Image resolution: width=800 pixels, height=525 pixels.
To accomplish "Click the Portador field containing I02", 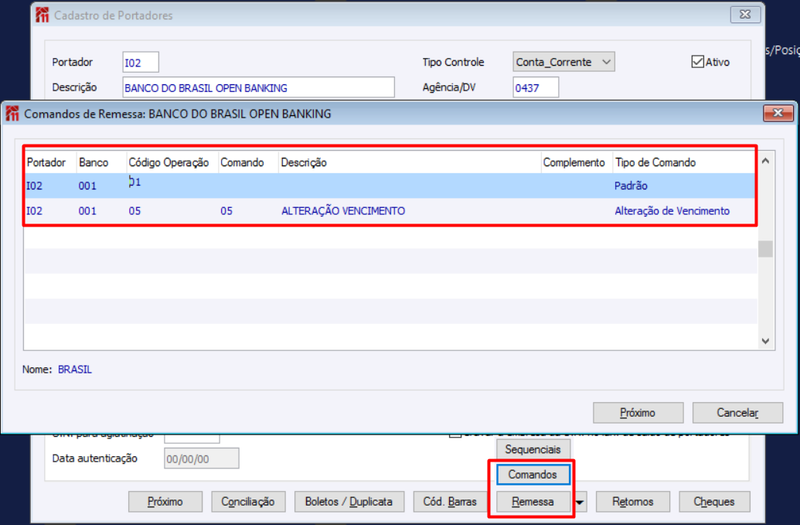I will [140, 62].
